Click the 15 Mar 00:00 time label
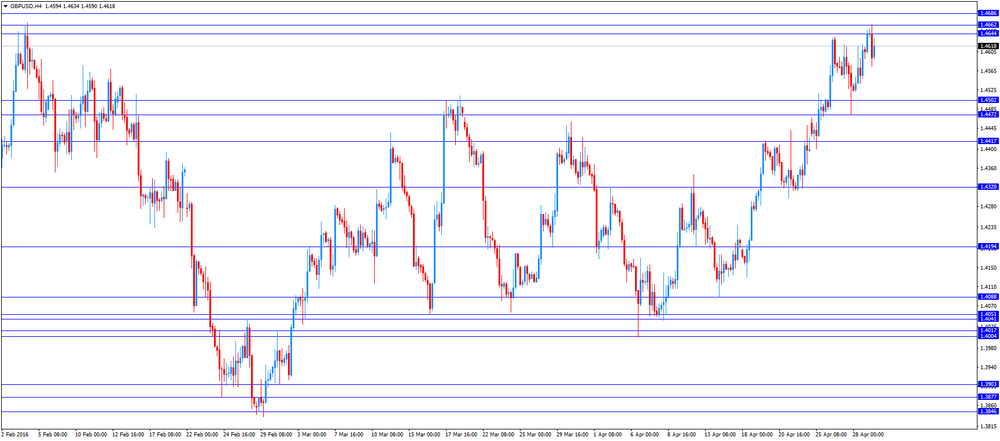 pyautogui.click(x=424, y=435)
